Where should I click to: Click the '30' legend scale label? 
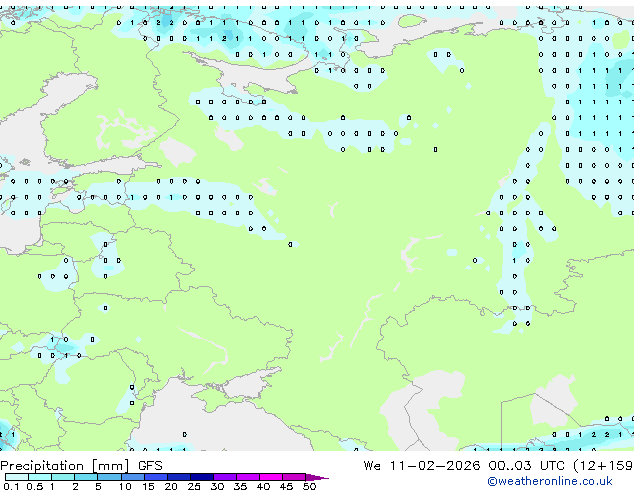(217, 486)
